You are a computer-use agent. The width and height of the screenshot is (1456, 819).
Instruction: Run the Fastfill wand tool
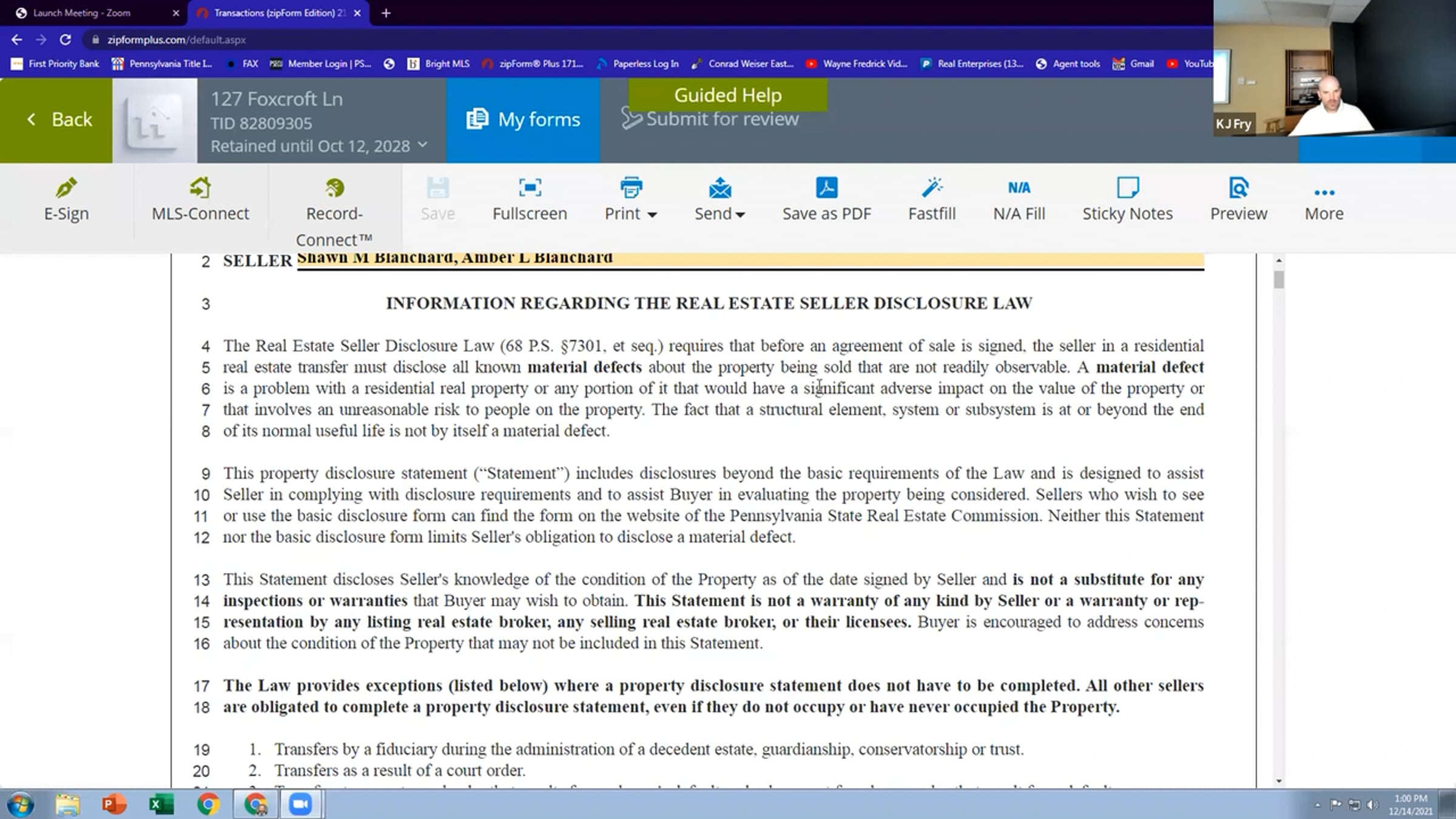click(x=932, y=188)
